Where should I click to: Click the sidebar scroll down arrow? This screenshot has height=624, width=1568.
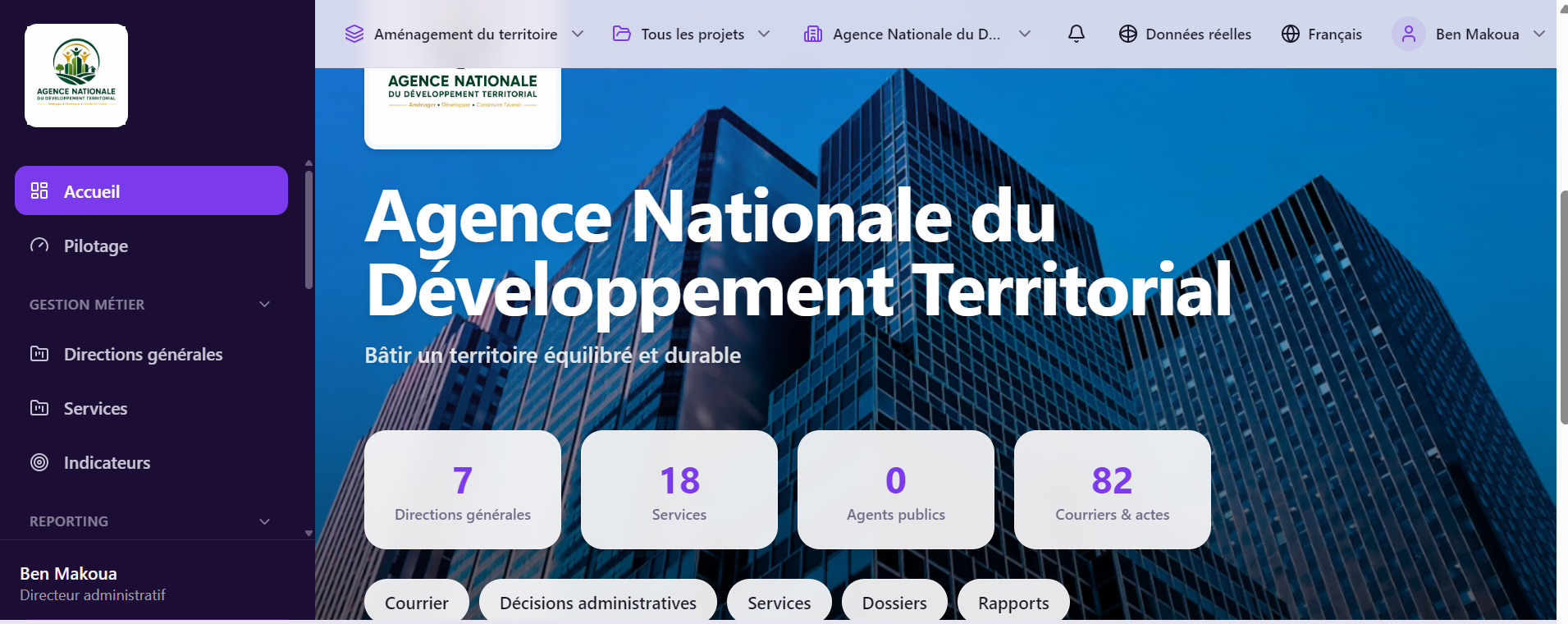(x=309, y=533)
